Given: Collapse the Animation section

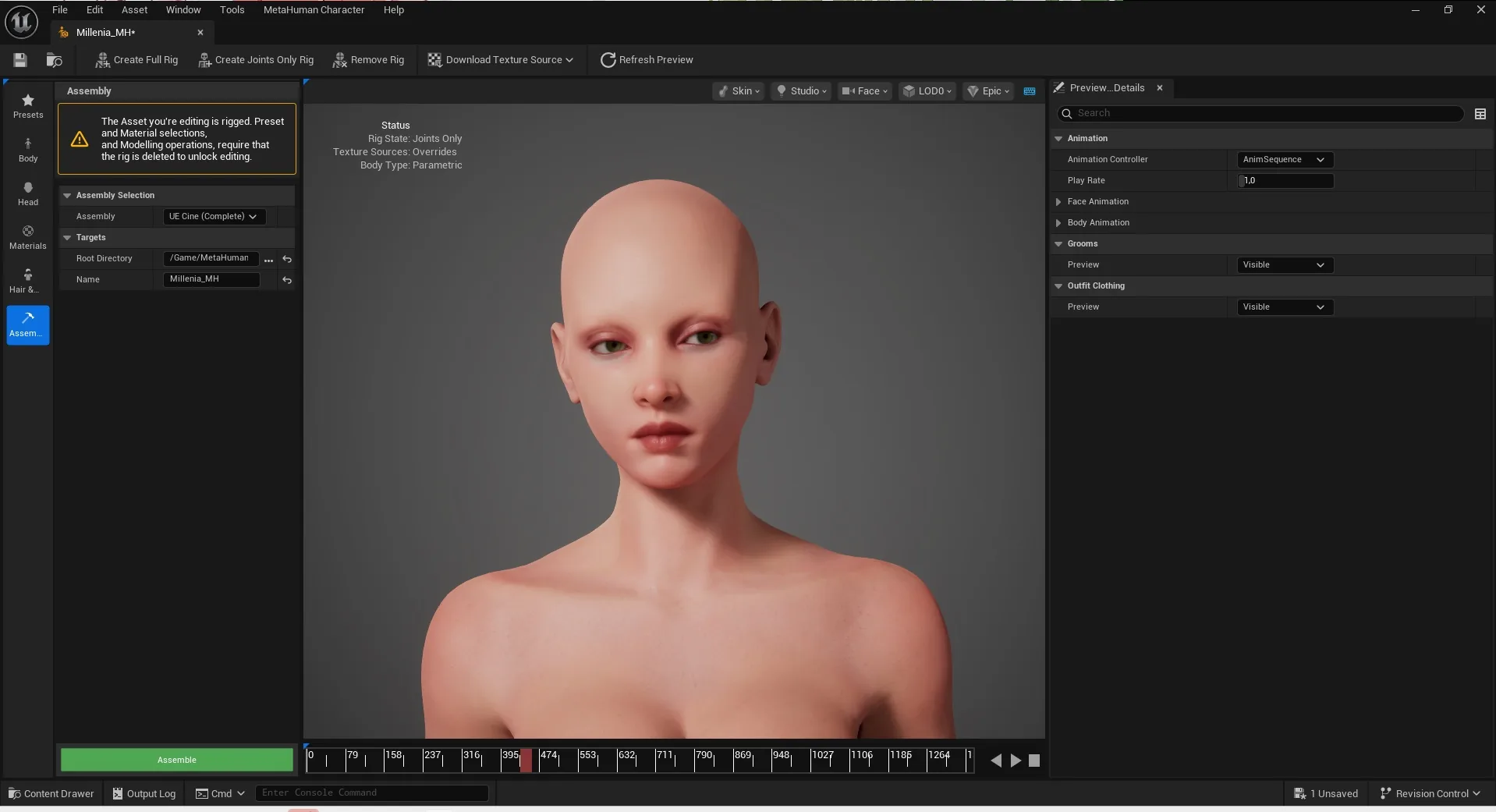Looking at the screenshot, I should [1058, 139].
